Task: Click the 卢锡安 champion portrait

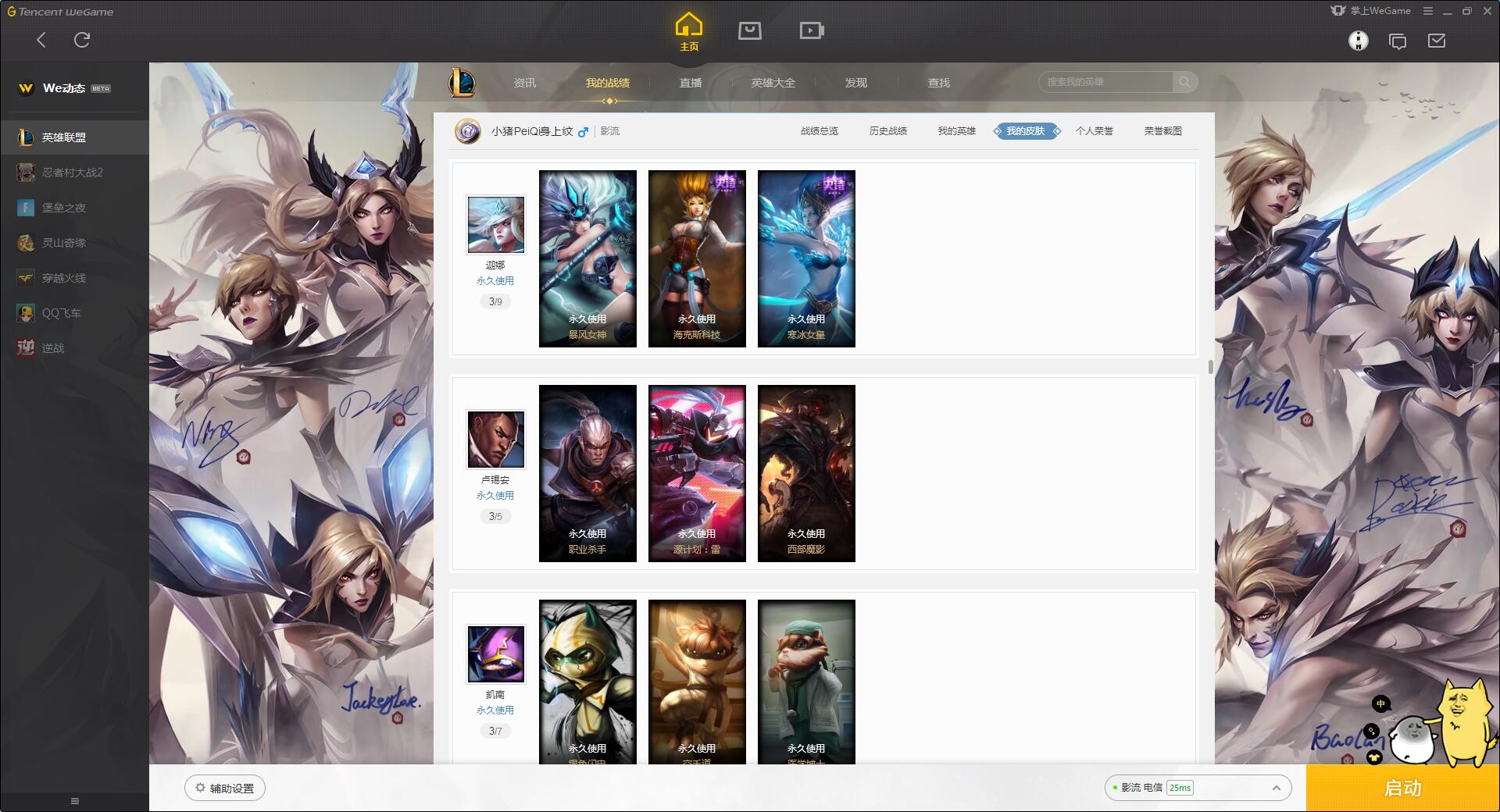Action: [496, 440]
